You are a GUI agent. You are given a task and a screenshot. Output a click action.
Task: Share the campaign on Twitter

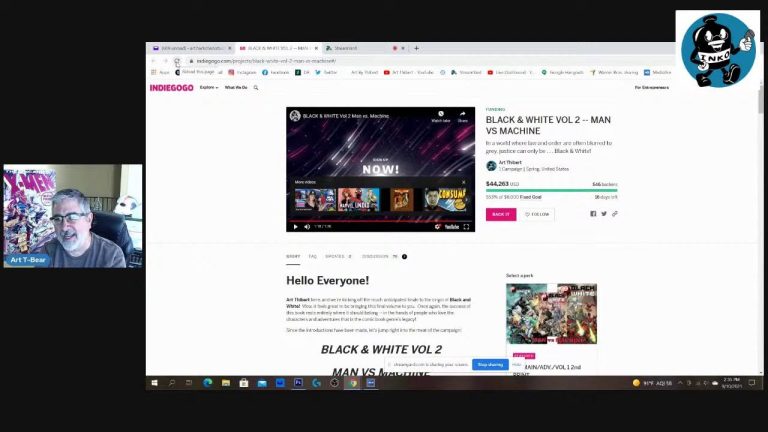click(x=604, y=213)
